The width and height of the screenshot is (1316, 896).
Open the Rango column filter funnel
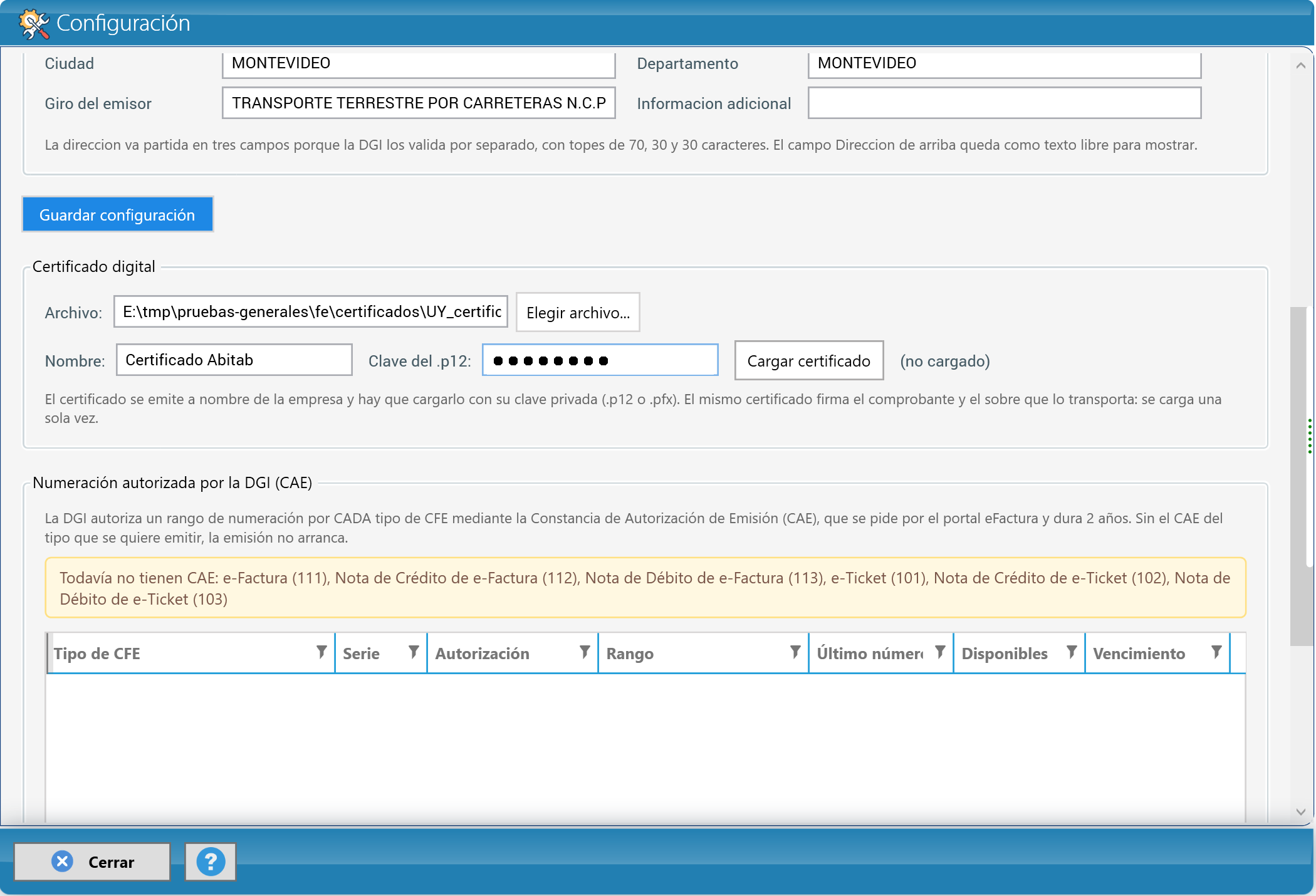coord(795,652)
